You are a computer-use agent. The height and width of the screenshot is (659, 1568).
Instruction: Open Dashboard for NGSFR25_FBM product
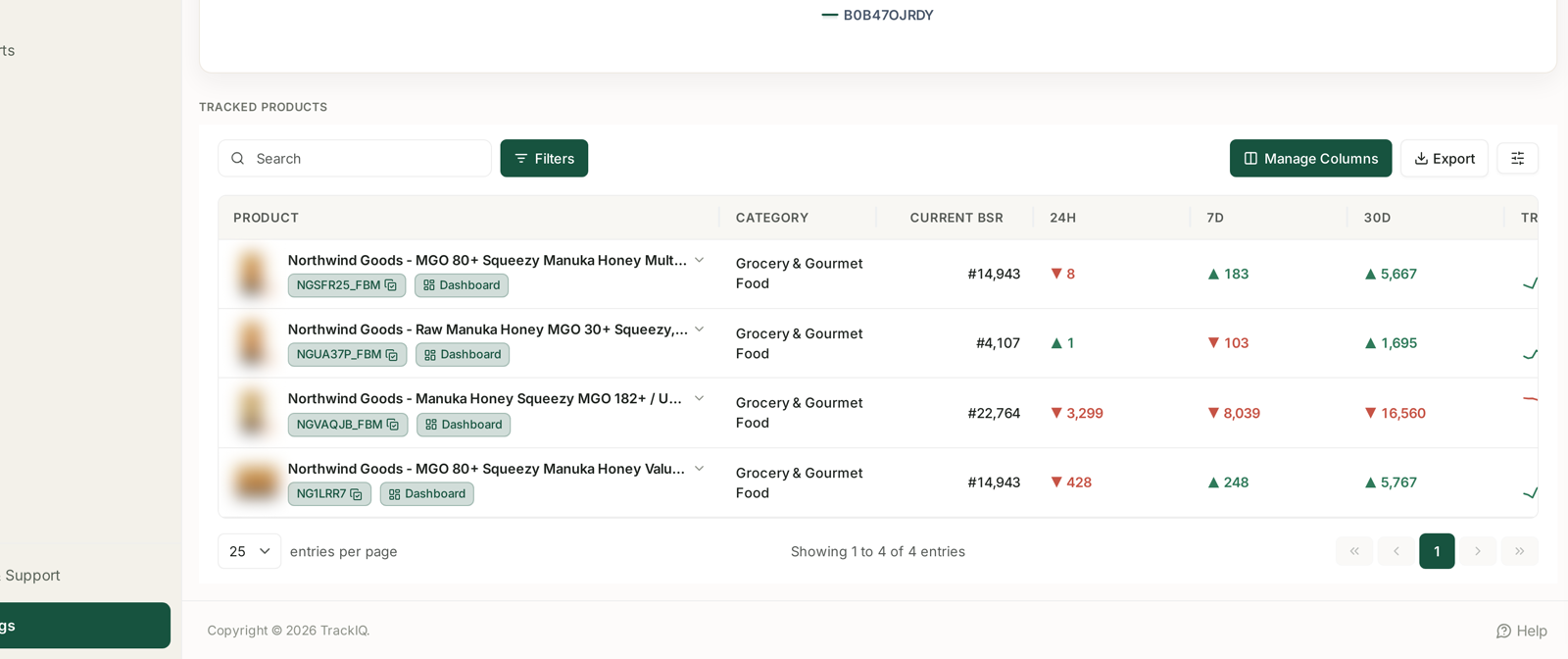pyautogui.click(x=462, y=285)
